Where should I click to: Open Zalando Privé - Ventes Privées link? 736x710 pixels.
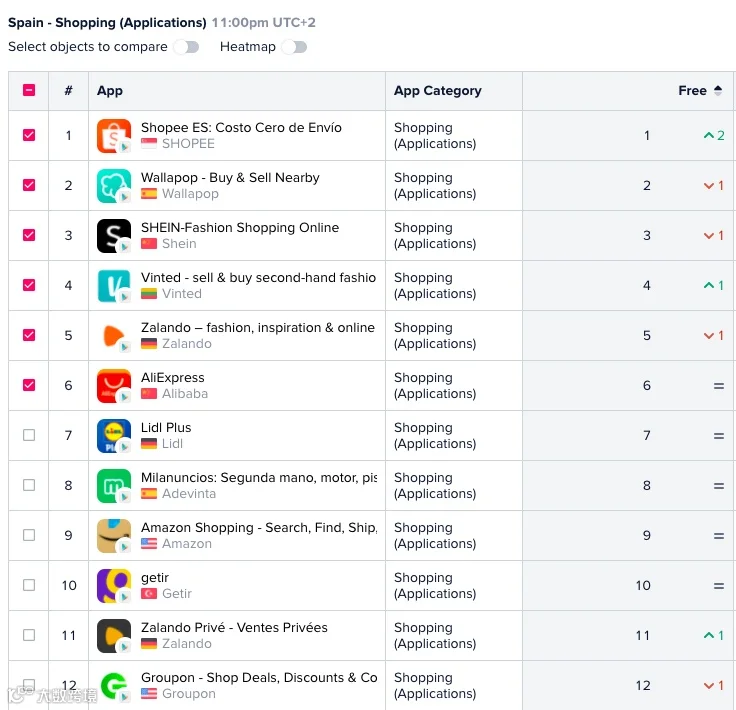[x=234, y=627]
